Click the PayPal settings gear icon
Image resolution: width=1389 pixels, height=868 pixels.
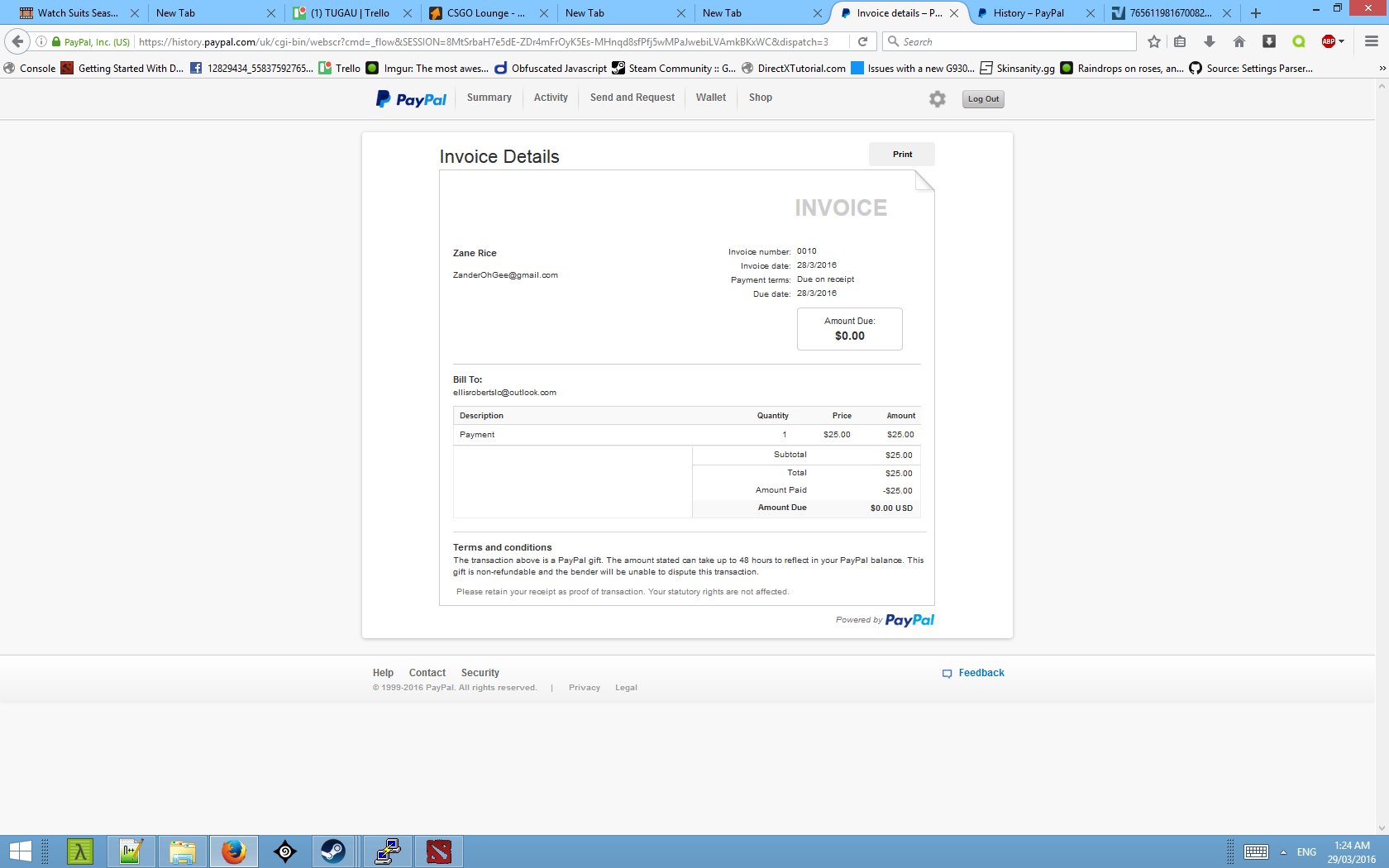coord(937,99)
